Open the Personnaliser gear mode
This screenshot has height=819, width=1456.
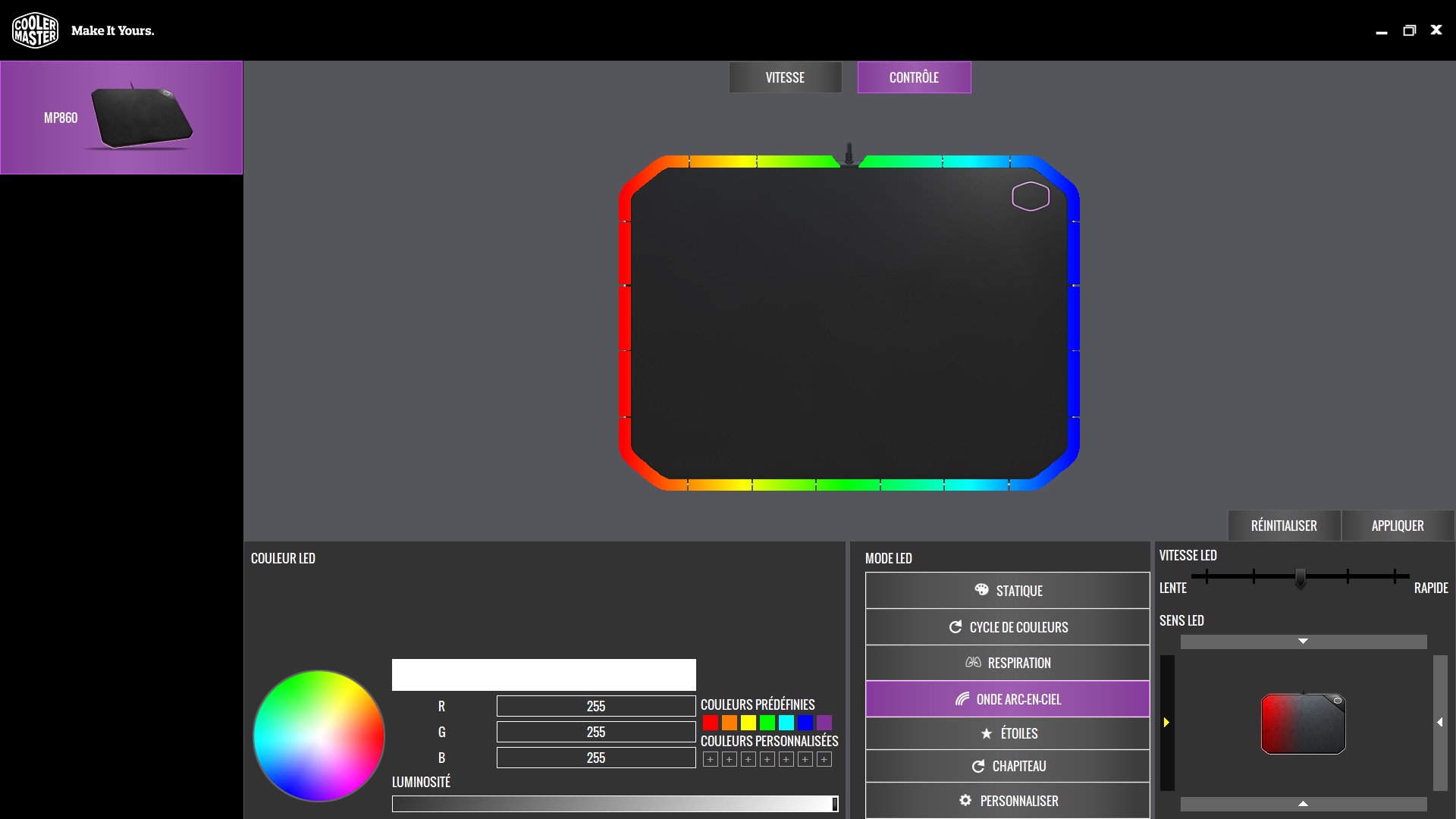(x=1007, y=801)
